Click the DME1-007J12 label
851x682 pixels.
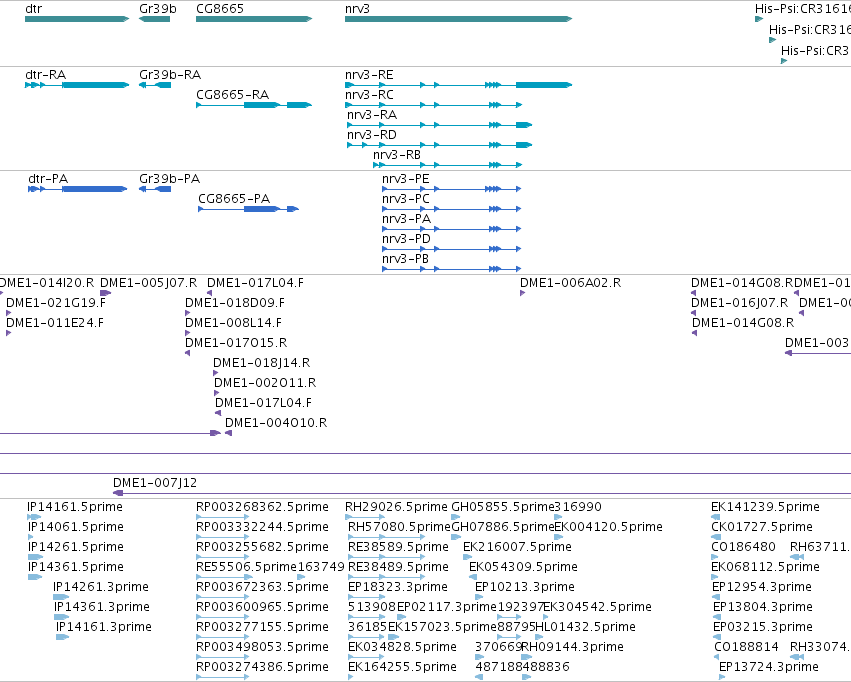point(155,483)
